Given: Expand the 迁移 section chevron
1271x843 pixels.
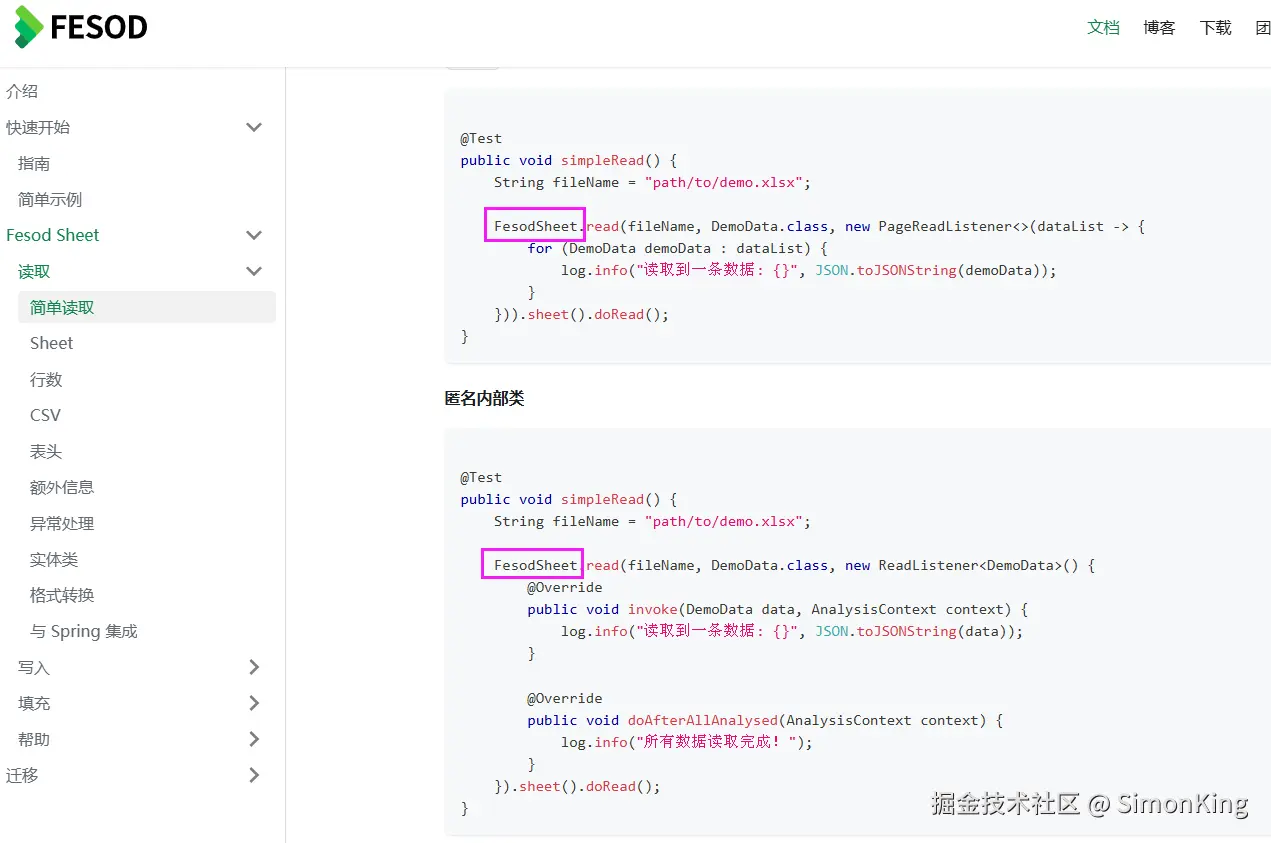Looking at the screenshot, I should 254,775.
